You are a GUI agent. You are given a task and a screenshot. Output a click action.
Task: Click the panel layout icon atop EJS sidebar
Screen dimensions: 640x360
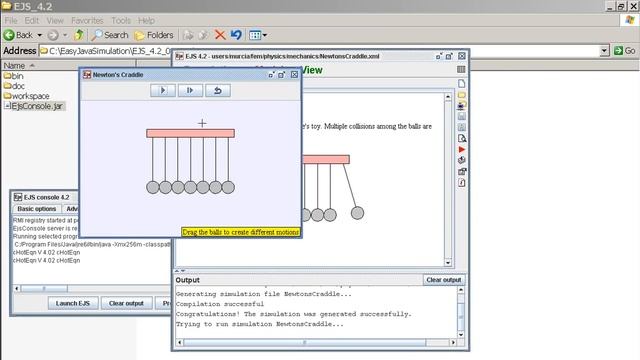pos(461,69)
